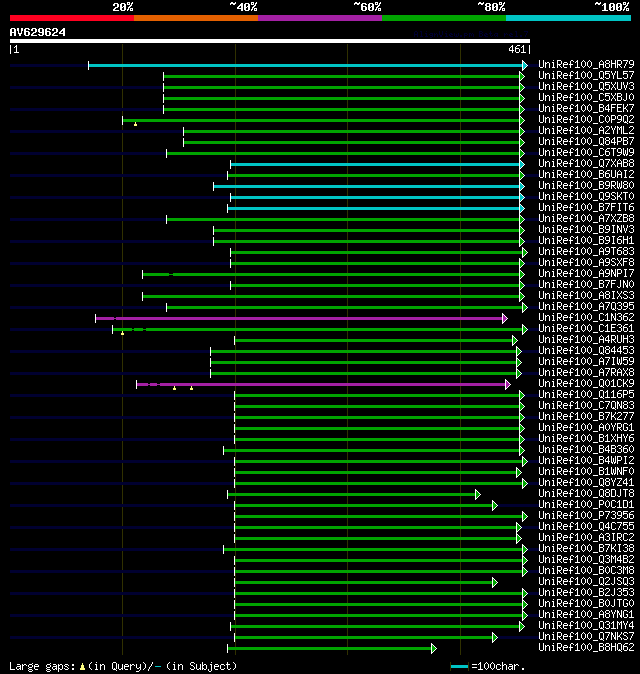Select hit label UniRef100_A2YML2
640x674 pixels.
click(x=586, y=130)
